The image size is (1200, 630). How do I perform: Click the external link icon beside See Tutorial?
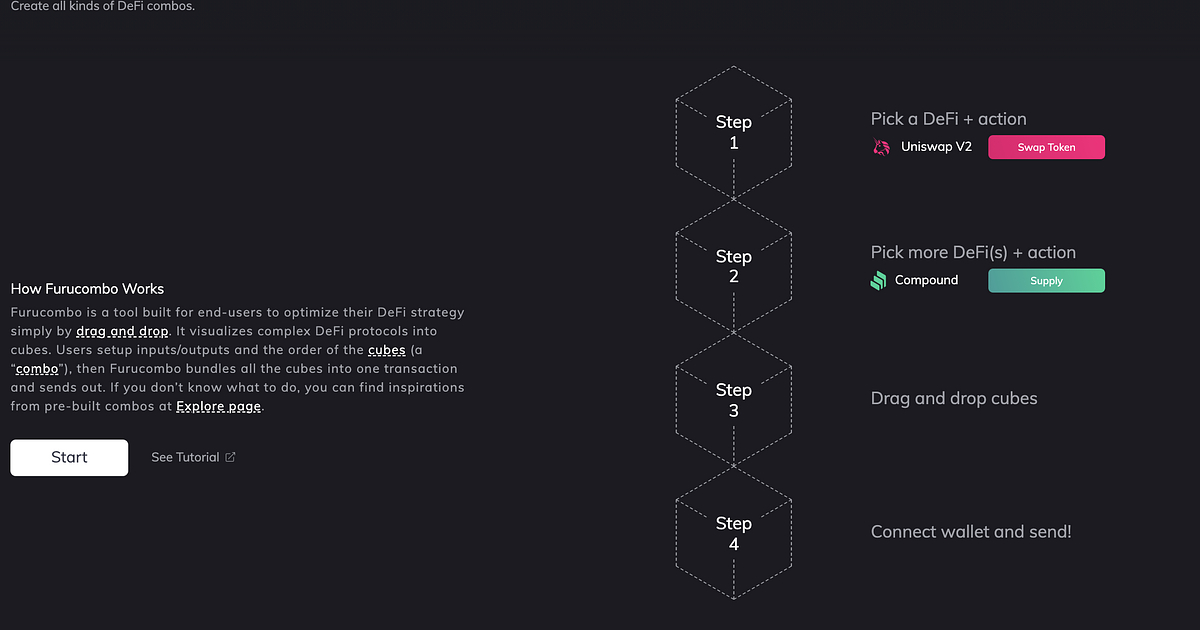pyautogui.click(x=230, y=457)
